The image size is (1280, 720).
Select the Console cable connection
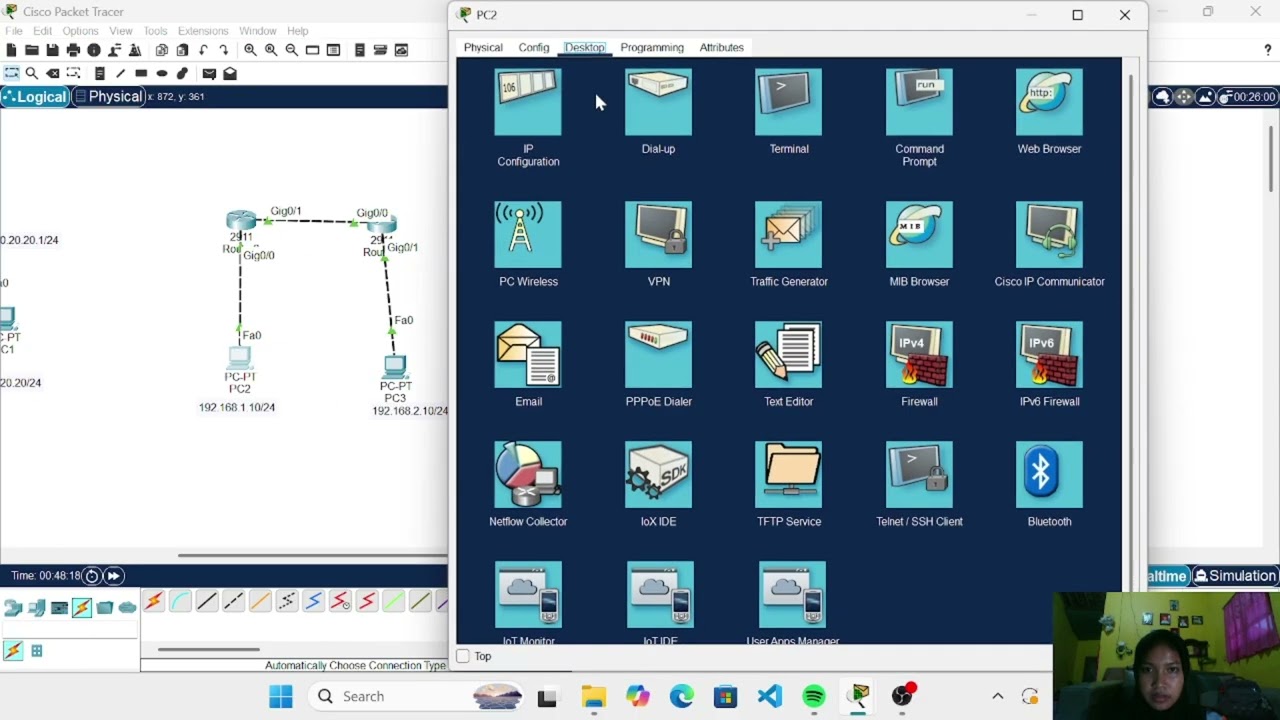[180, 602]
